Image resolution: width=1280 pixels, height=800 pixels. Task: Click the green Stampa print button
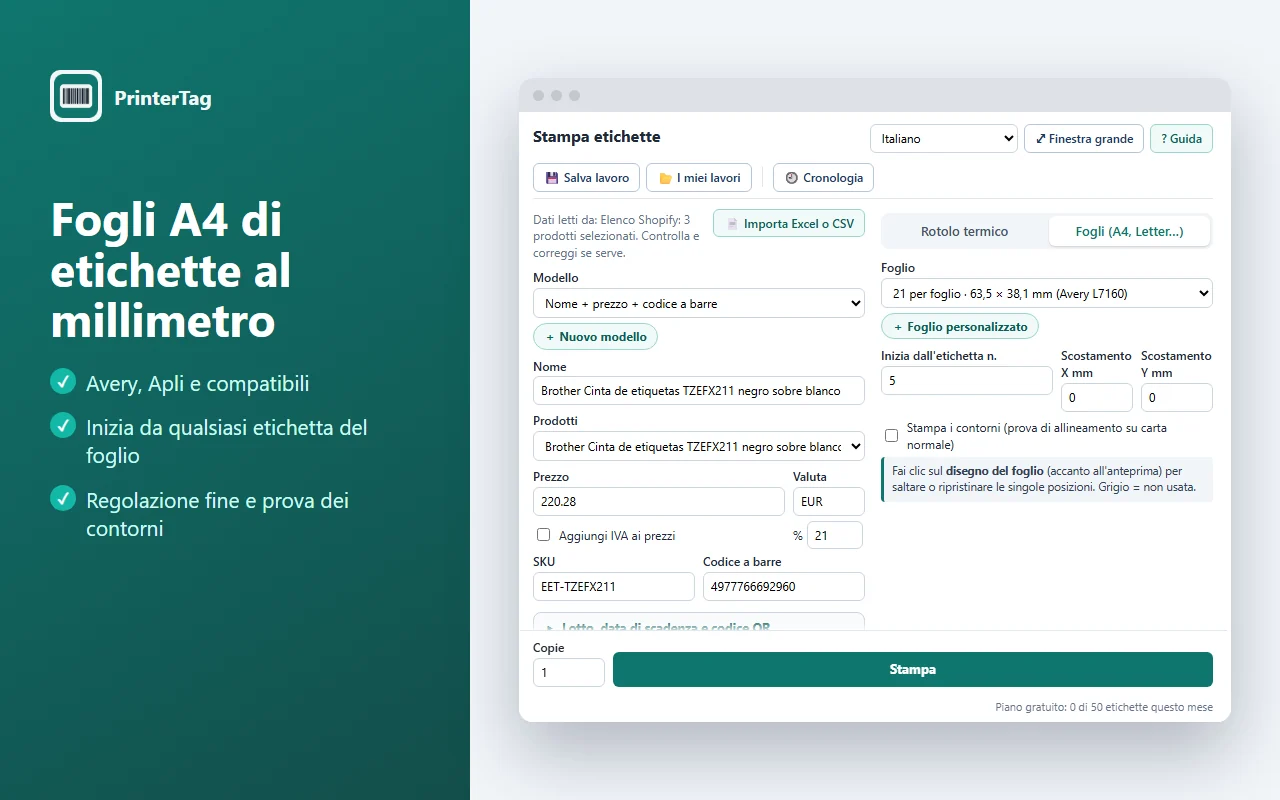[913, 670]
